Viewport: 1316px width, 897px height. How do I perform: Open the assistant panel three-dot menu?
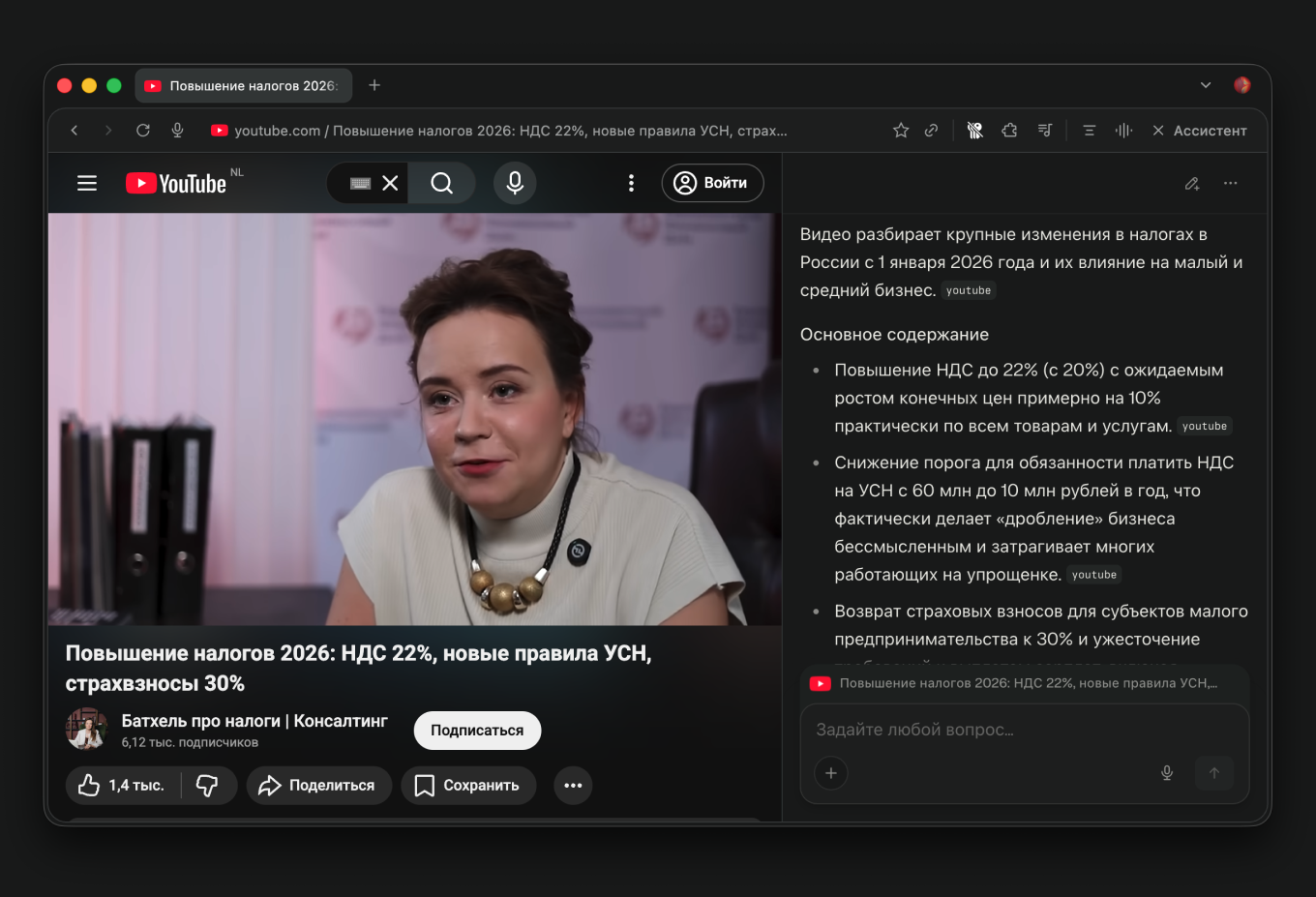click(1230, 183)
